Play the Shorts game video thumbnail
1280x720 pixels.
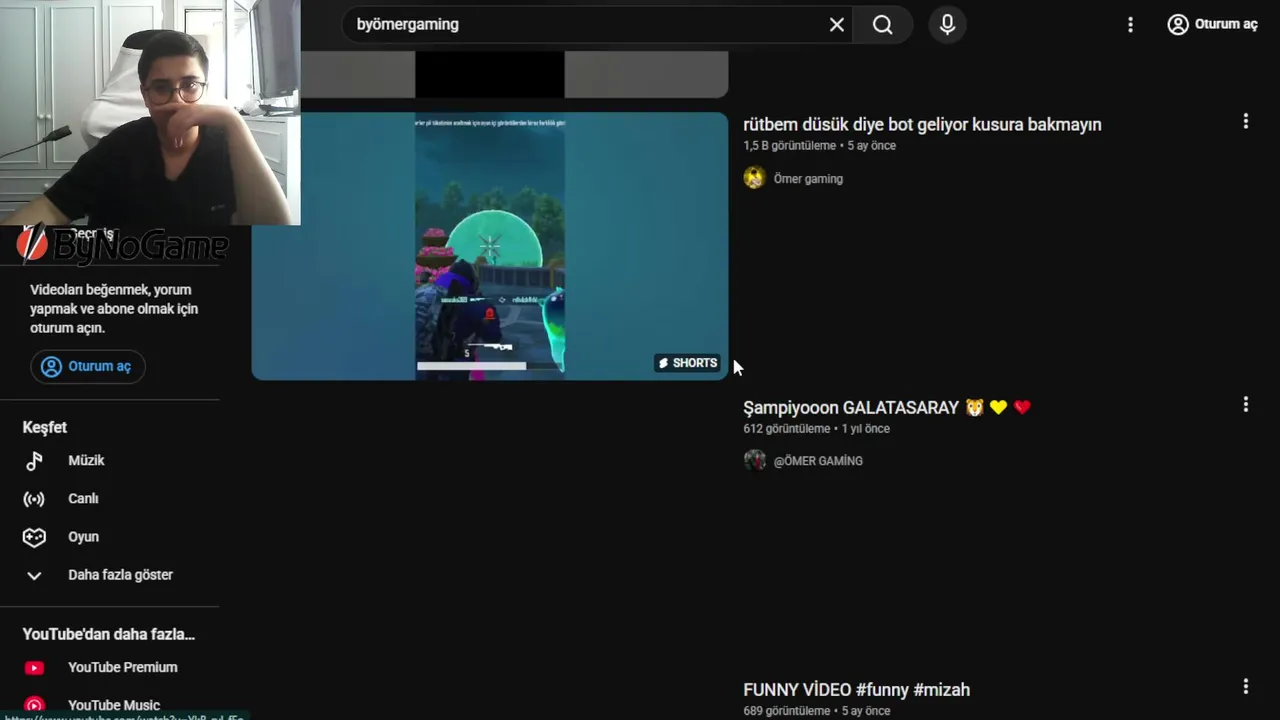point(490,246)
